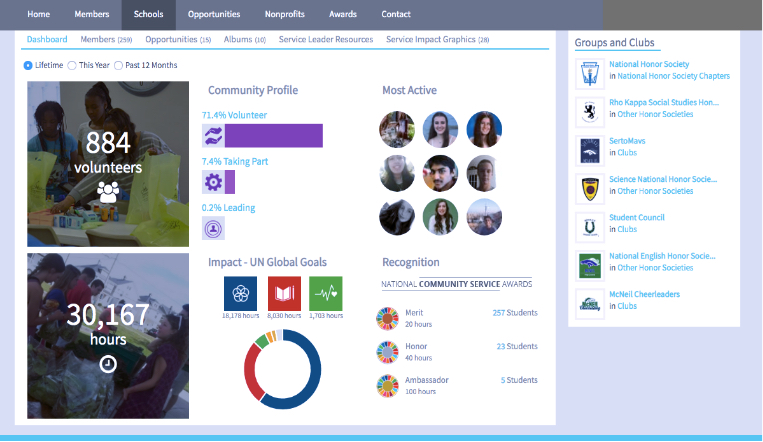Click the Merit award badge icon

(387, 318)
